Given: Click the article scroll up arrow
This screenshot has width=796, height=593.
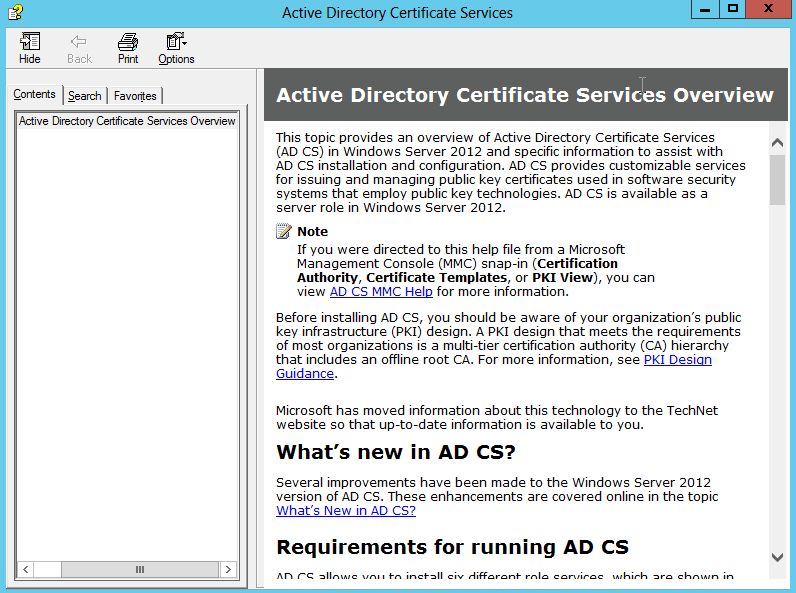Looking at the screenshot, I should (777, 143).
